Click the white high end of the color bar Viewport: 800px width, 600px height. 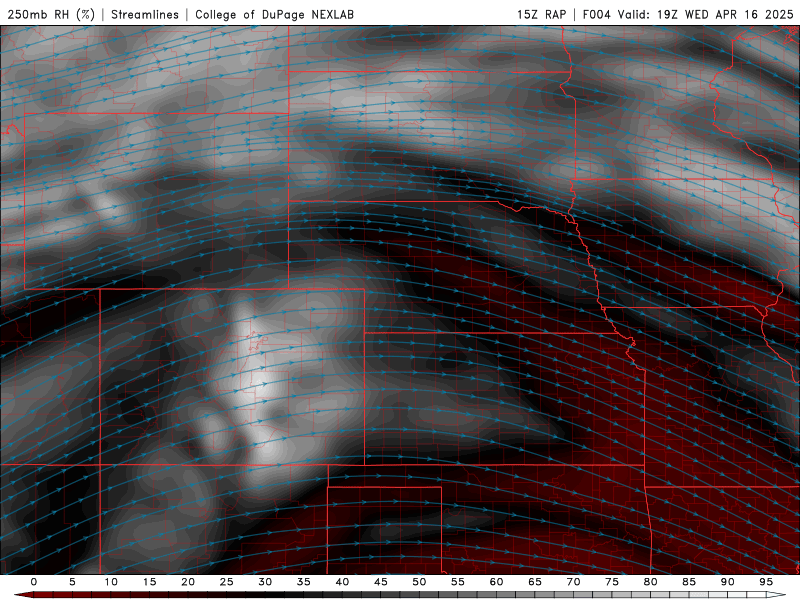(774, 595)
